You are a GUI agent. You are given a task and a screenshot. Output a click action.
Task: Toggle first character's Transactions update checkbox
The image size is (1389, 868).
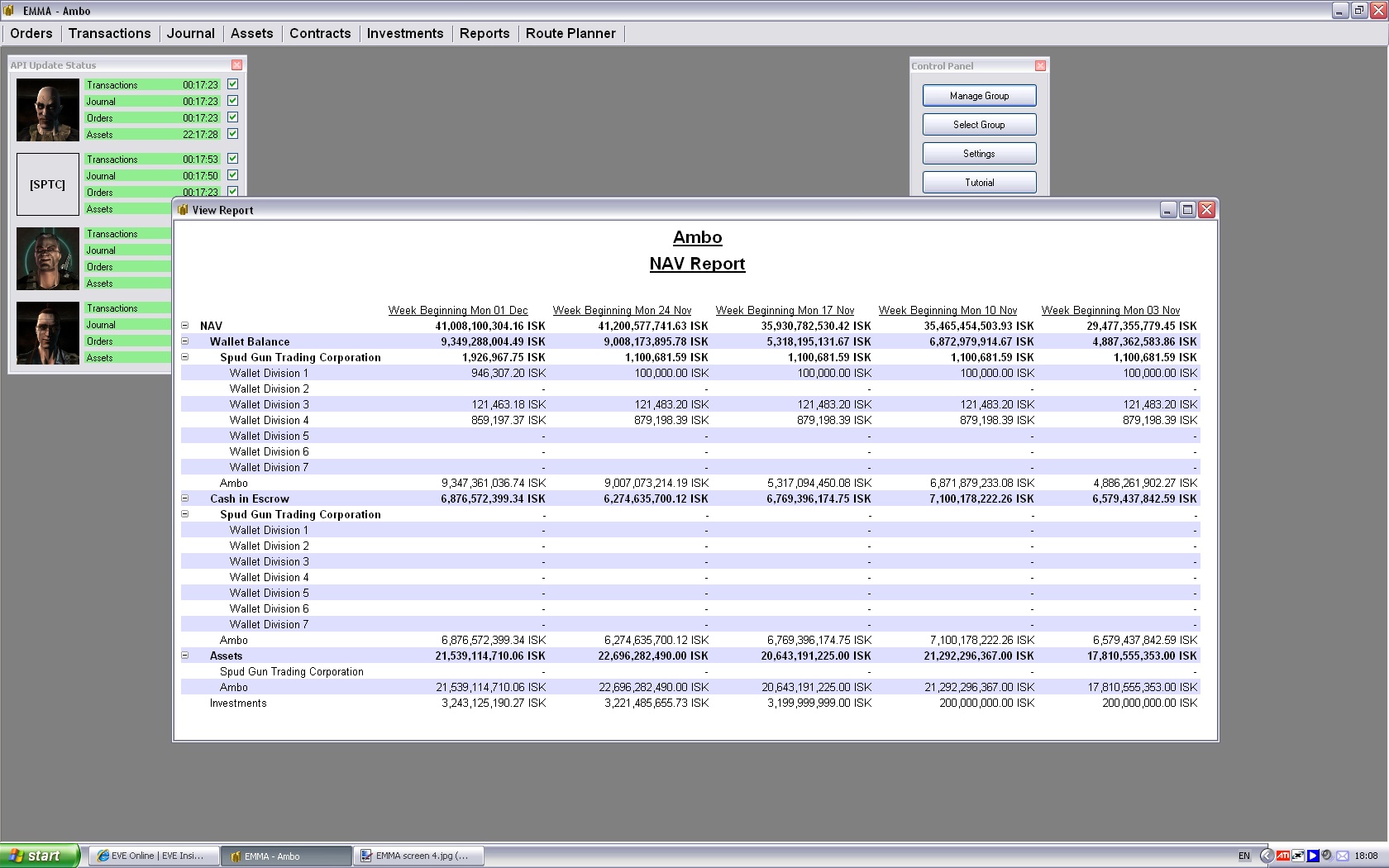coord(233,84)
